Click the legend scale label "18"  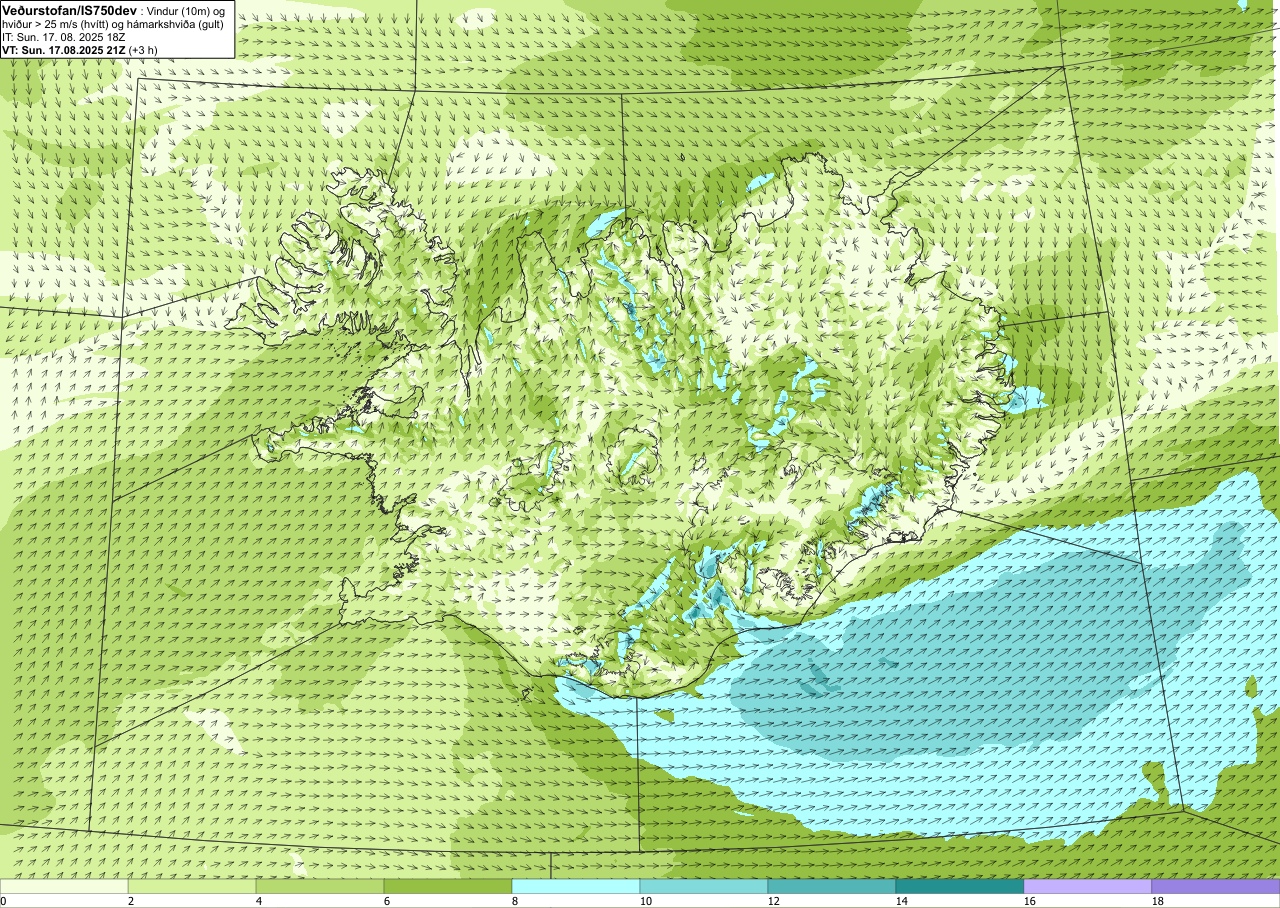tap(1158, 901)
